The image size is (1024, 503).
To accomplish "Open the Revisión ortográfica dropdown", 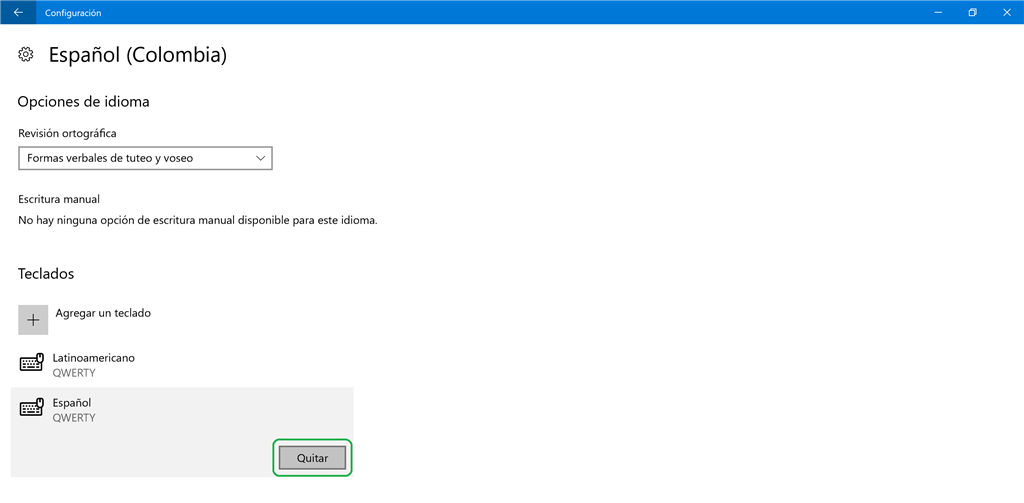I will tap(145, 158).
